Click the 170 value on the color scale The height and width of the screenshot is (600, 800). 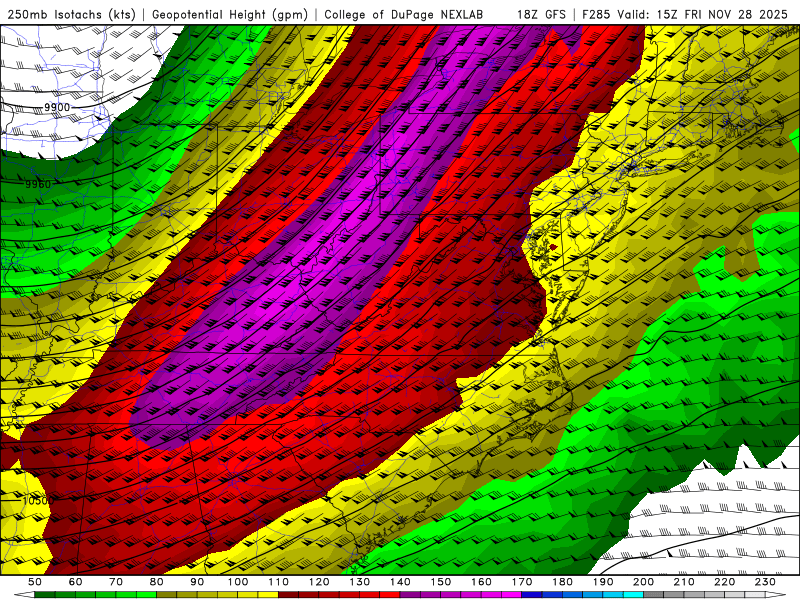click(522, 582)
